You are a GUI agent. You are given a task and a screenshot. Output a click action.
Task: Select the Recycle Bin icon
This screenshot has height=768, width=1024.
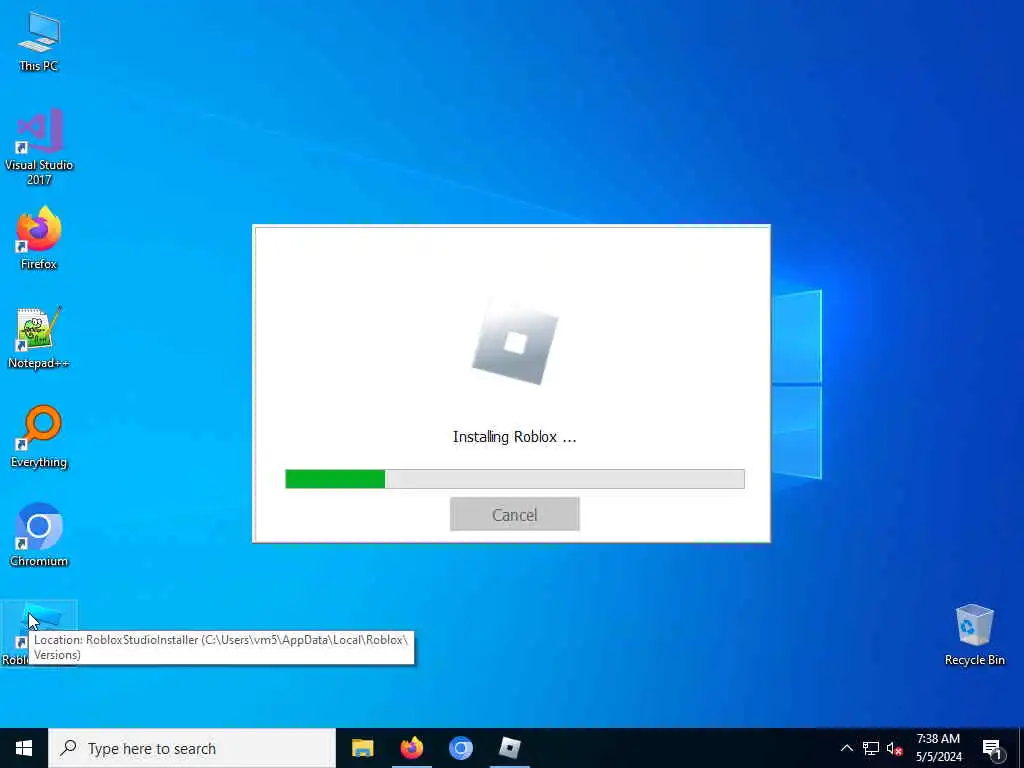tap(974, 635)
